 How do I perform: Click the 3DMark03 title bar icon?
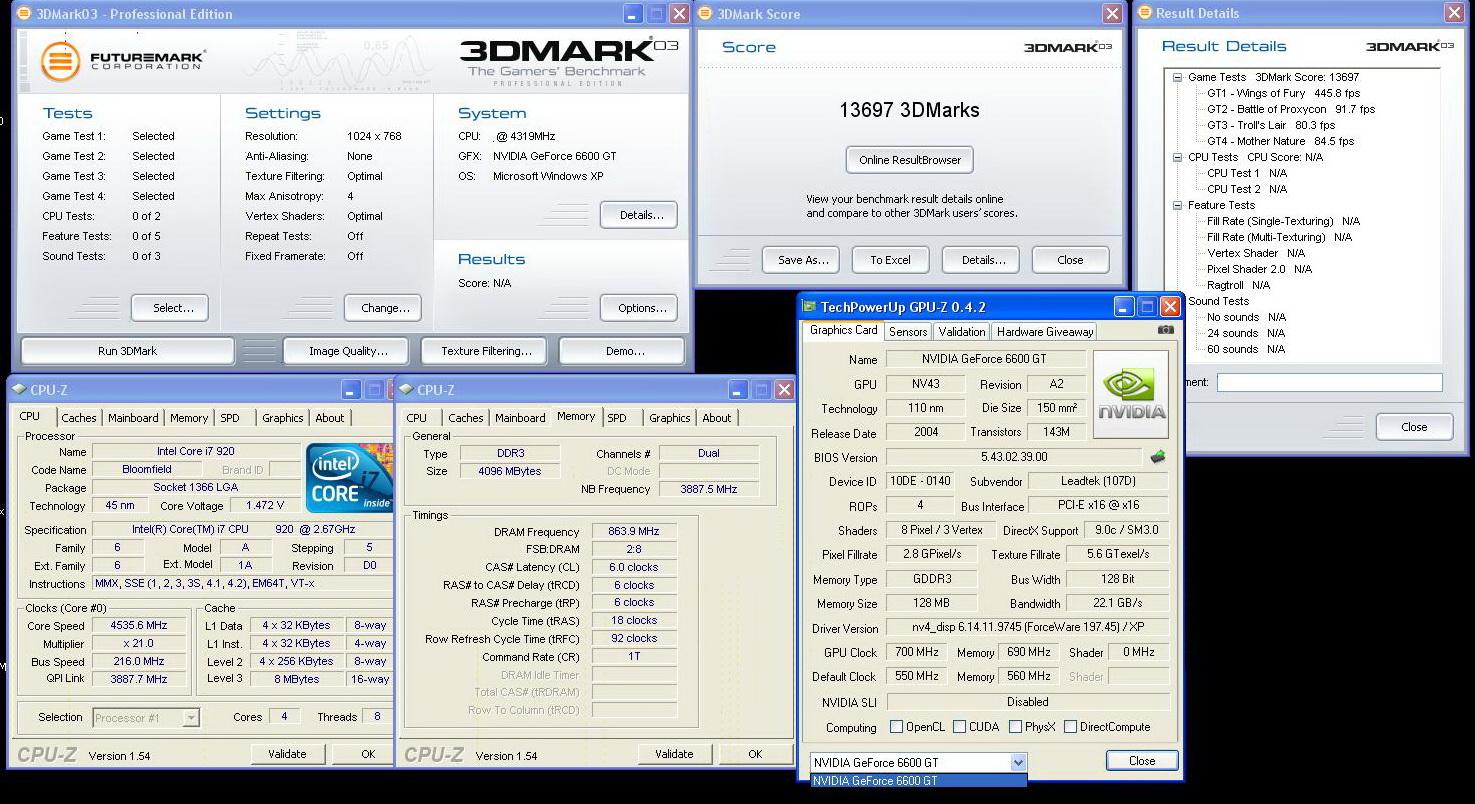pos(24,14)
